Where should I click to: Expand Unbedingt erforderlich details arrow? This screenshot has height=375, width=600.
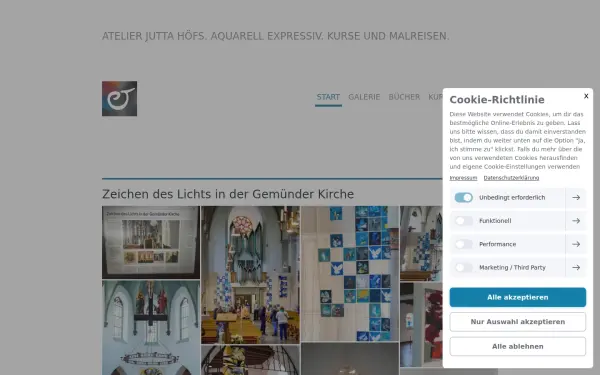[576, 197]
